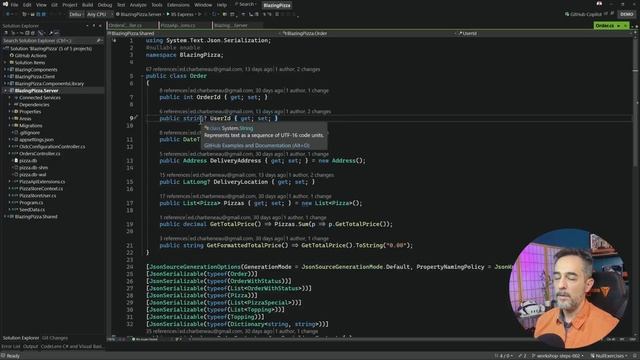Collapse the Order class code region
The width and height of the screenshot is (640, 360).
click(x=142, y=76)
